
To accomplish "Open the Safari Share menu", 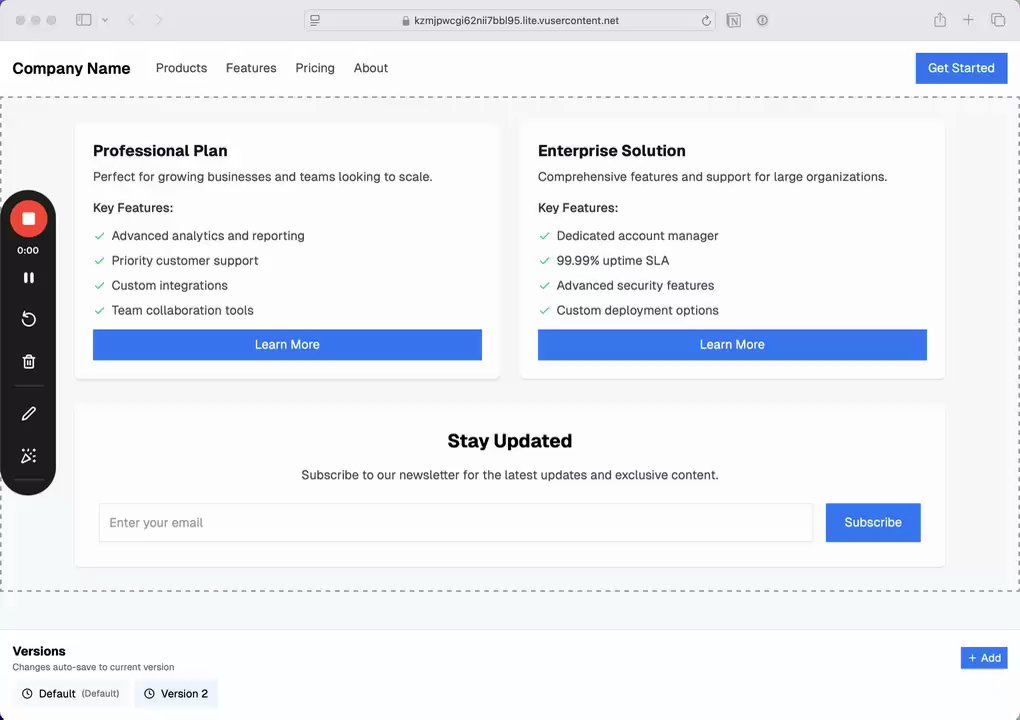I will click(940, 20).
